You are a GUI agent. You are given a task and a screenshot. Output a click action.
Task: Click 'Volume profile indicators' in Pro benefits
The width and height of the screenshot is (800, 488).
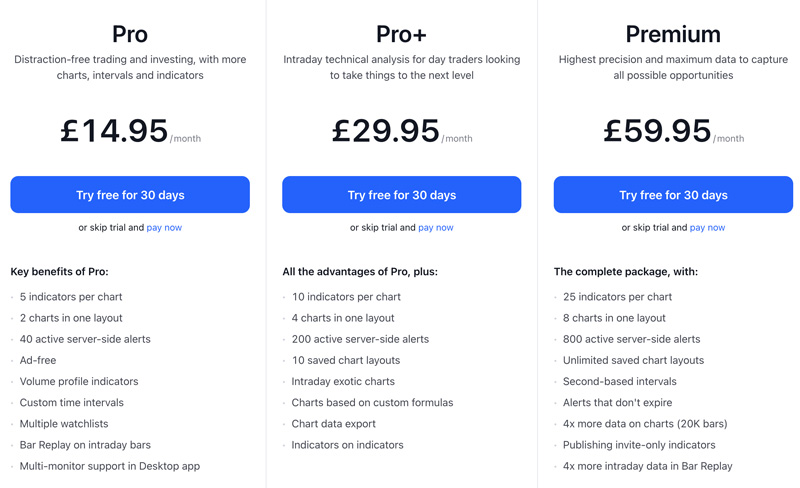tap(79, 381)
